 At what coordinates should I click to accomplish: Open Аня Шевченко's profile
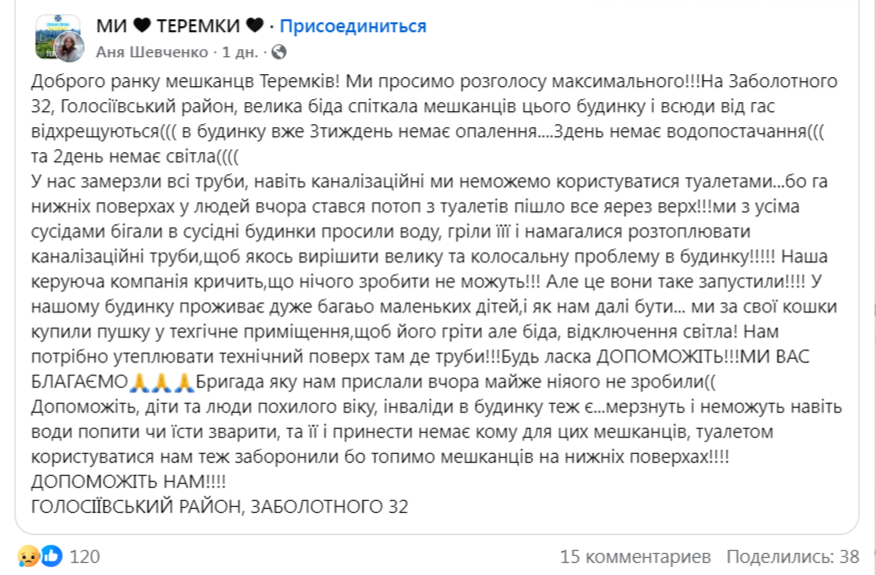154,51
